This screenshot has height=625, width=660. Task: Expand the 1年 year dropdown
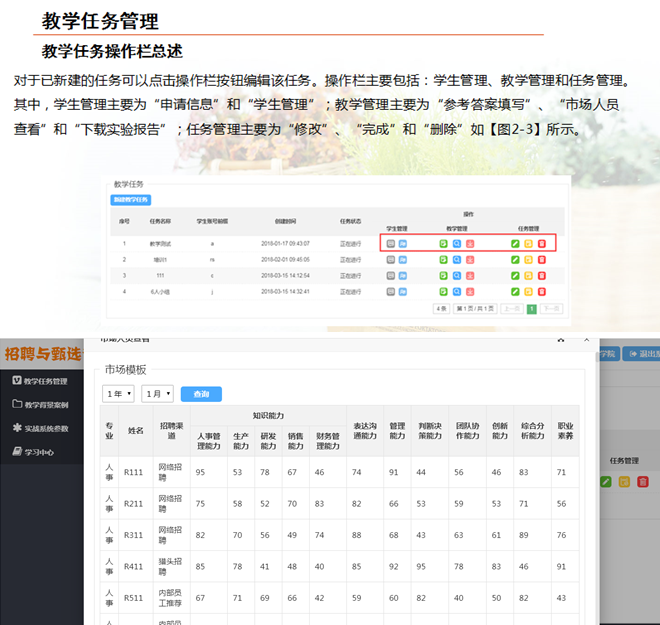[x=117, y=394]
